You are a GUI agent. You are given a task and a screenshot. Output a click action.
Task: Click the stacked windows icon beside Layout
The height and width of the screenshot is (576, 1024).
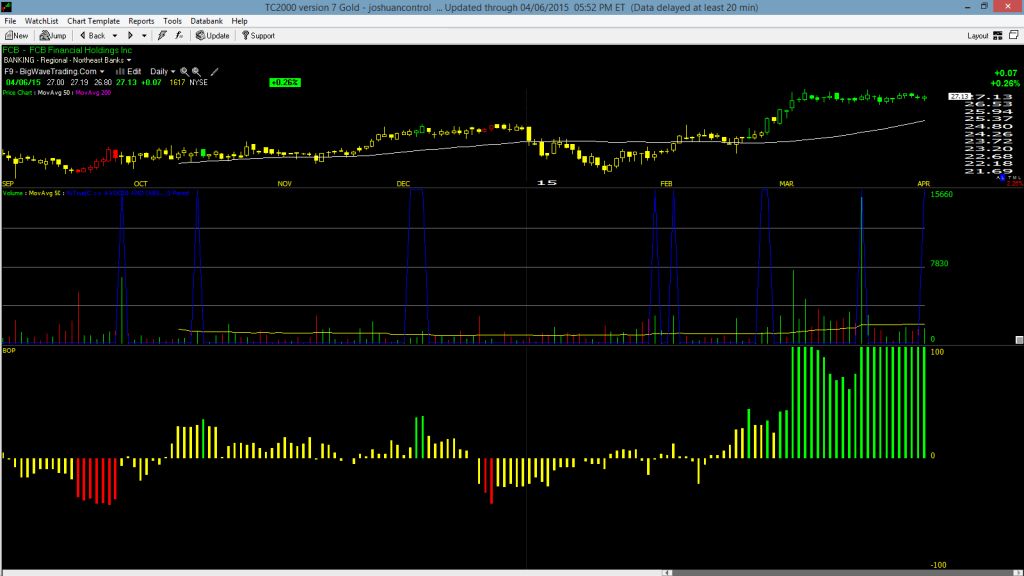(x=1014, y=35)
